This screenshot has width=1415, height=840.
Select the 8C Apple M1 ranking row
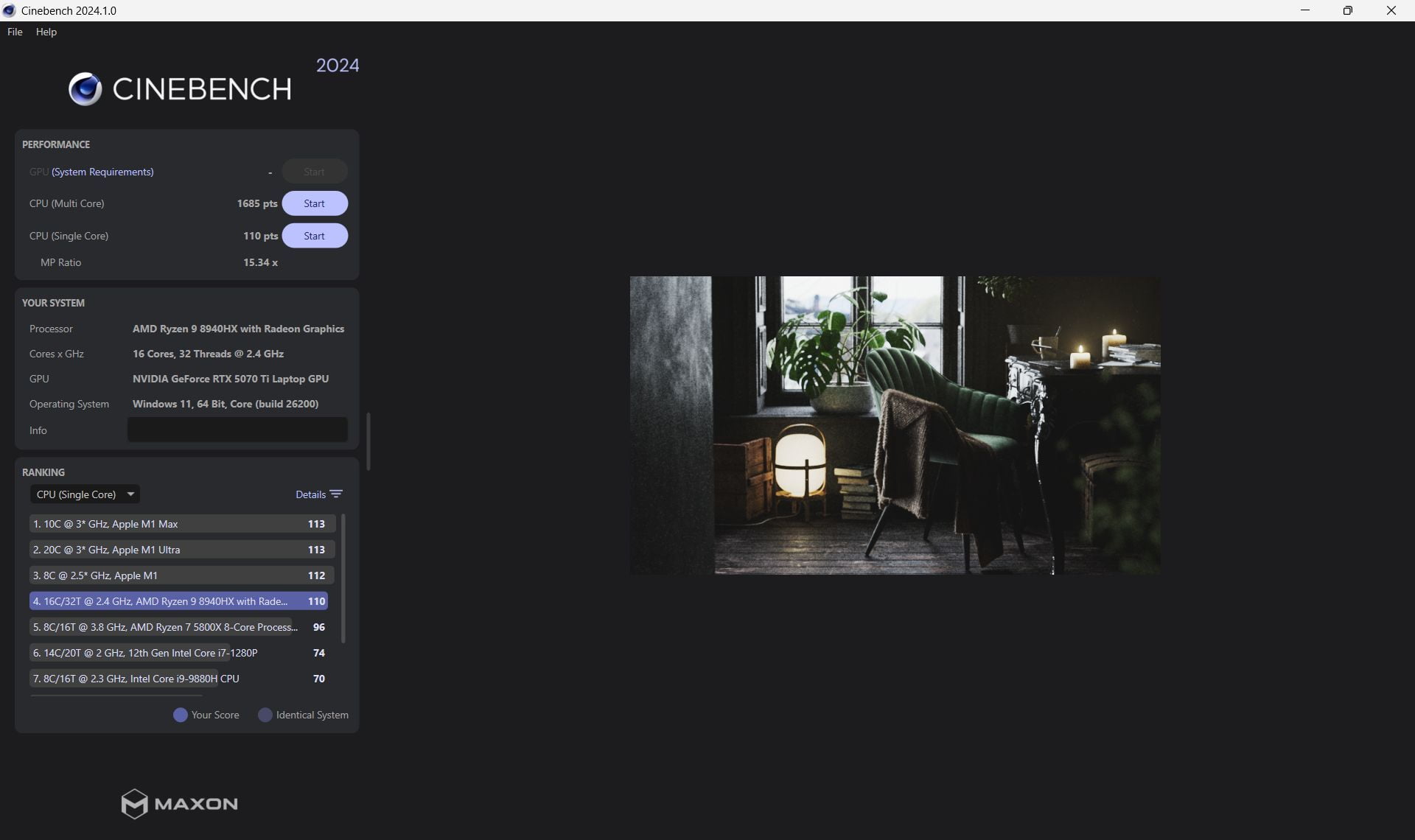pos(182,575)
